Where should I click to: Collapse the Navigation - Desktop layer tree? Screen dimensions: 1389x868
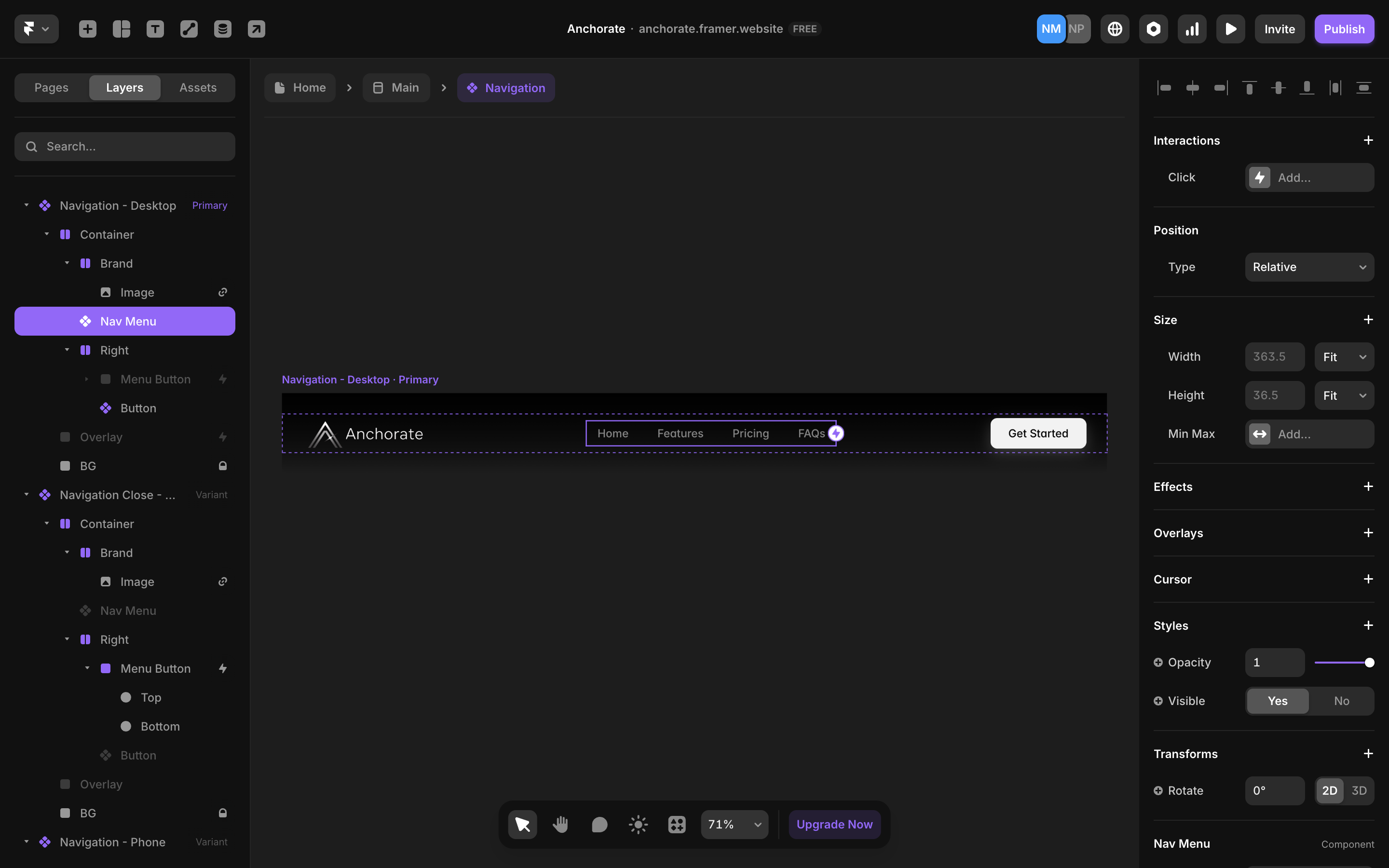point(27,205)
